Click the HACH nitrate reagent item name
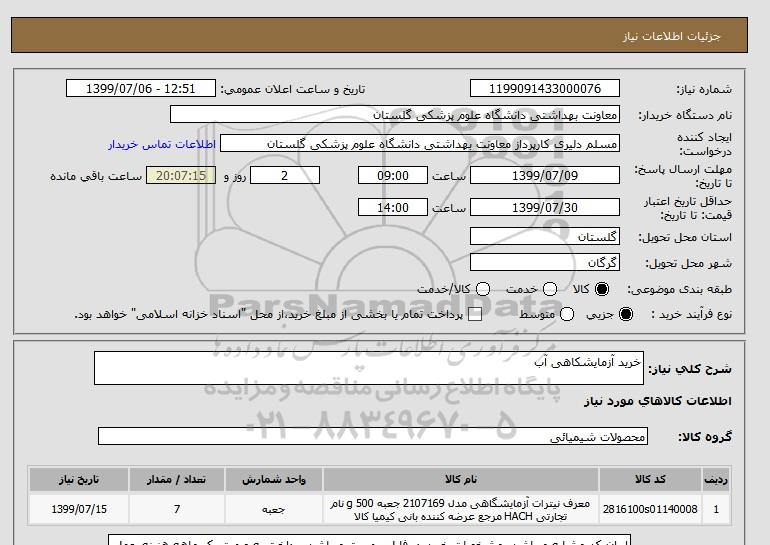 tap(461, 510)
